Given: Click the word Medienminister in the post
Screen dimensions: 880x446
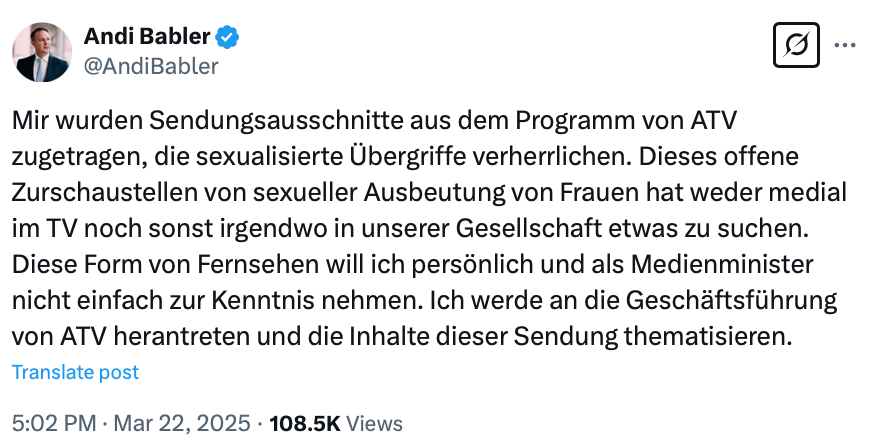Looking at the screenshot, I should click(722, 264).
